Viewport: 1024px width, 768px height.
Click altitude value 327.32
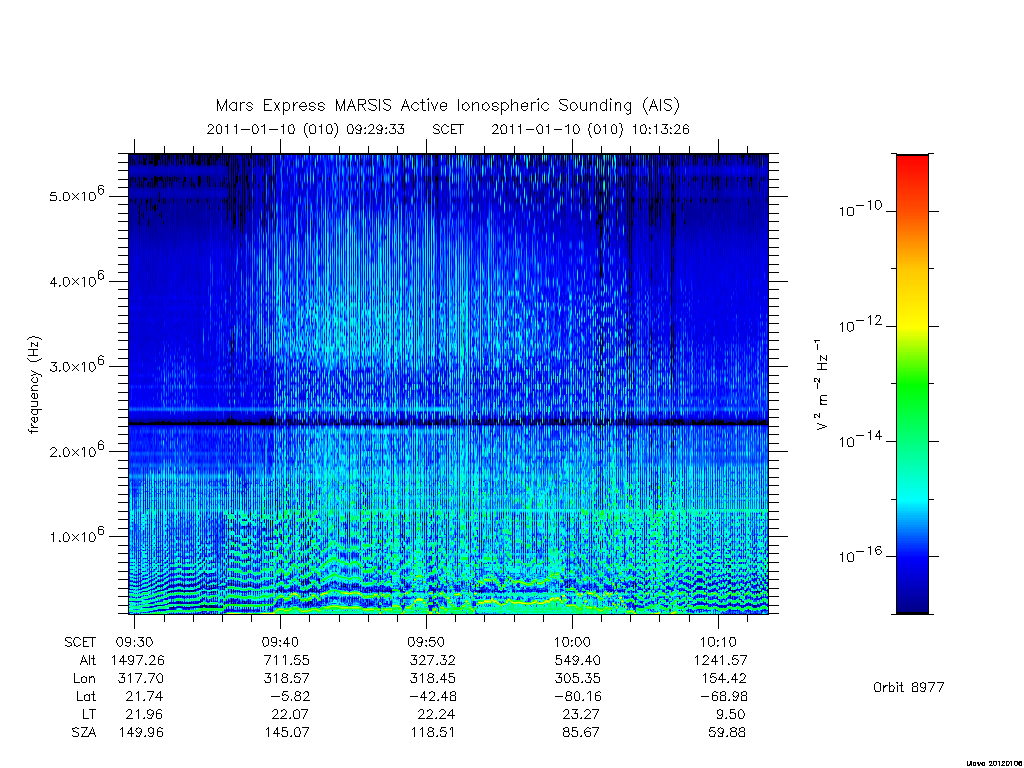point(432,660)
